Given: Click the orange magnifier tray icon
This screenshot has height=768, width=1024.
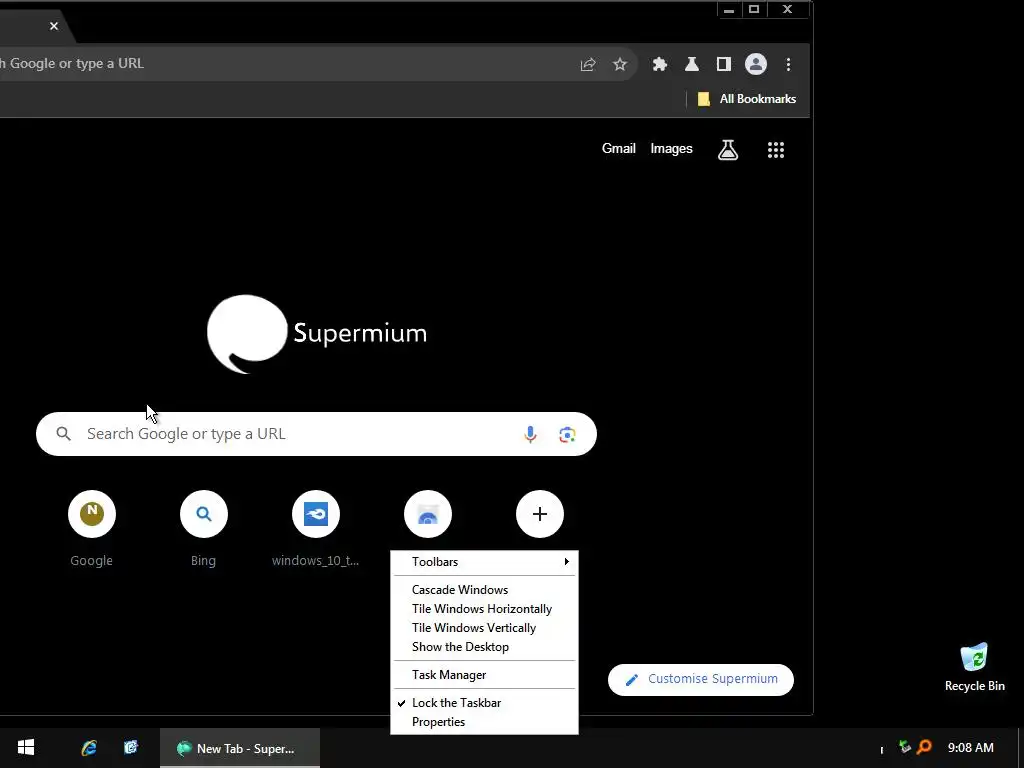Looking at the screenshot, I should [x=924, y=746].
